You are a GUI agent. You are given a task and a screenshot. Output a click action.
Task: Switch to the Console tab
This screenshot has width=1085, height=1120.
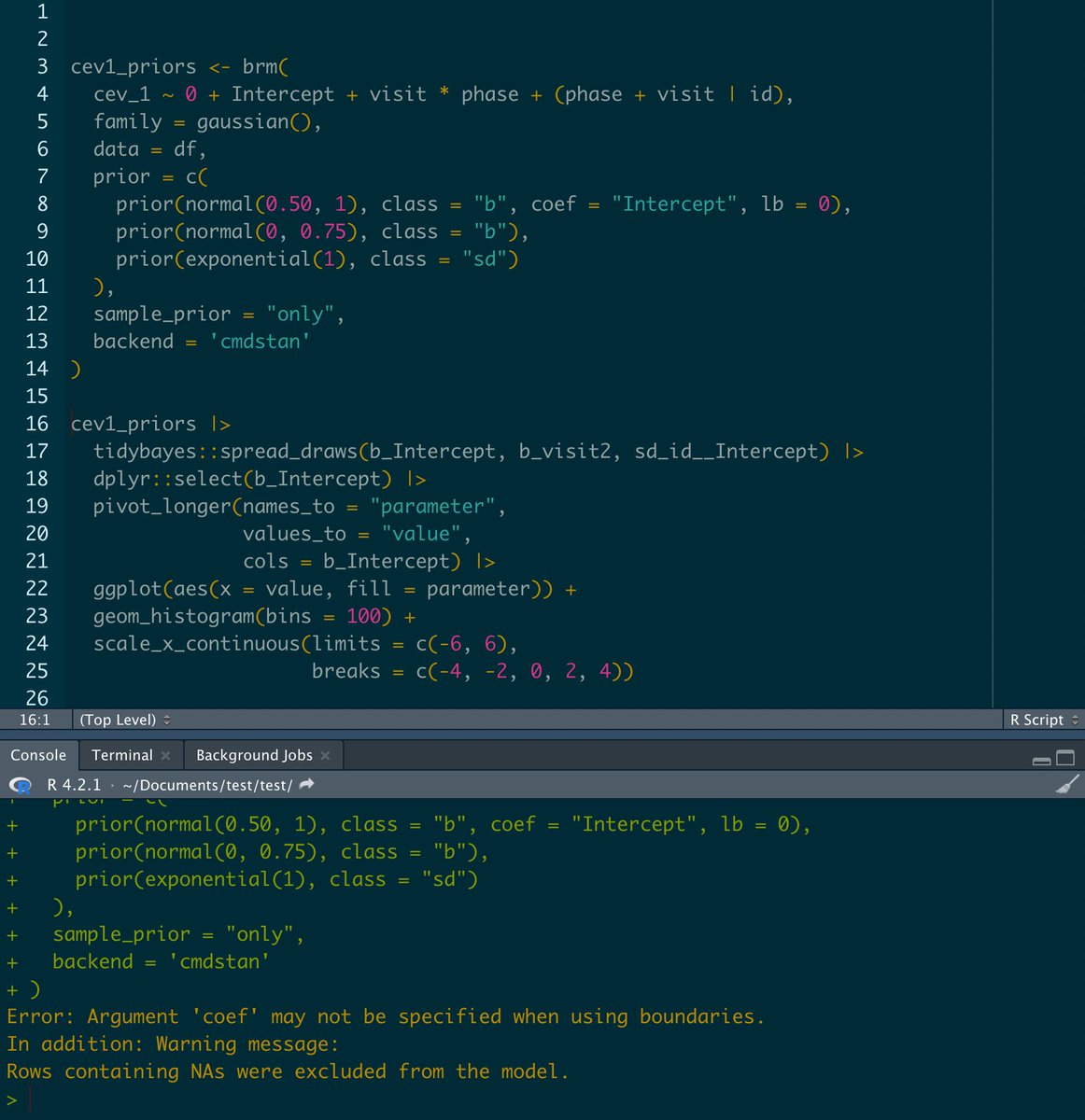pyautogui.click(x=38, y=755)
